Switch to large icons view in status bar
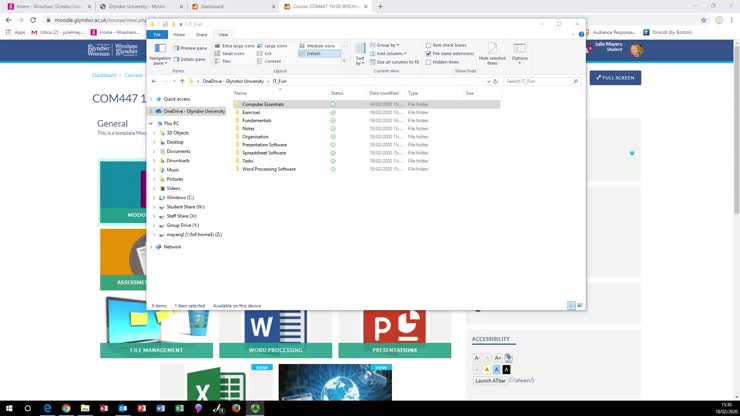Screen dimensions: 740x416 pos(580,305)
